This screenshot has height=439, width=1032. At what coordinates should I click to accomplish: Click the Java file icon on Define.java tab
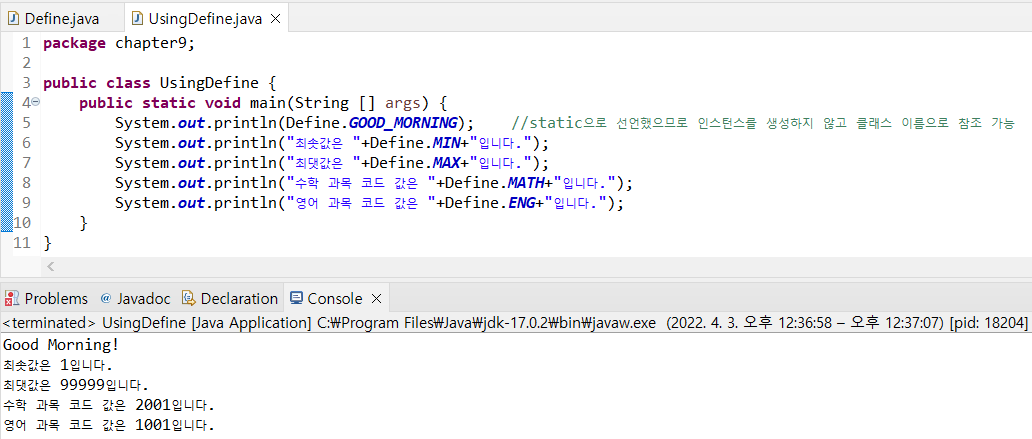coord(14,18)
